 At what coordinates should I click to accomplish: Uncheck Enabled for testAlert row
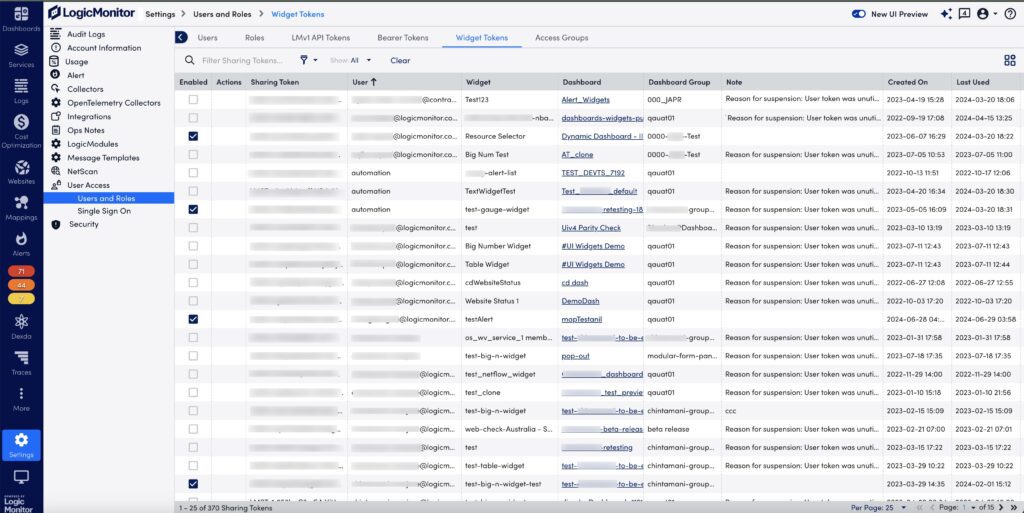[x=193, y=319]
